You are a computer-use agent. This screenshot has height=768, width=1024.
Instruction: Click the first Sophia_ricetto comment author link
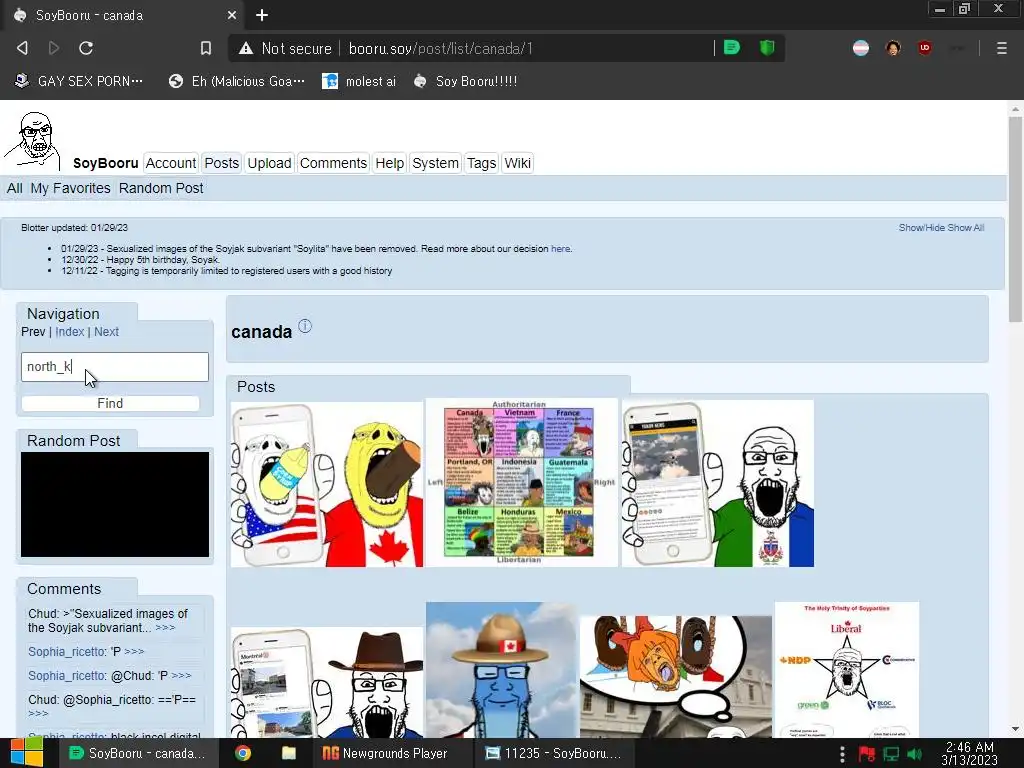pos(67,652)
